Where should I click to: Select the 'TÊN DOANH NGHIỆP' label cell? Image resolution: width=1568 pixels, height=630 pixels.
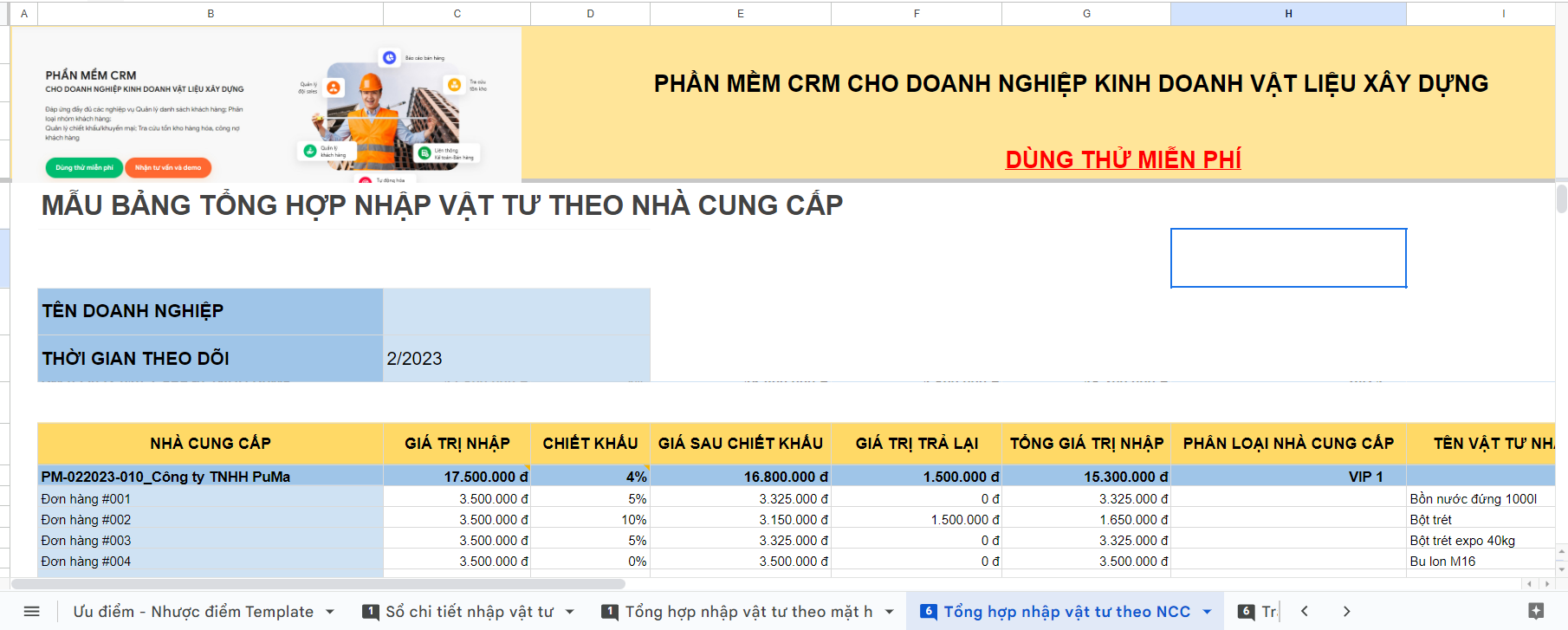point(211,311)
